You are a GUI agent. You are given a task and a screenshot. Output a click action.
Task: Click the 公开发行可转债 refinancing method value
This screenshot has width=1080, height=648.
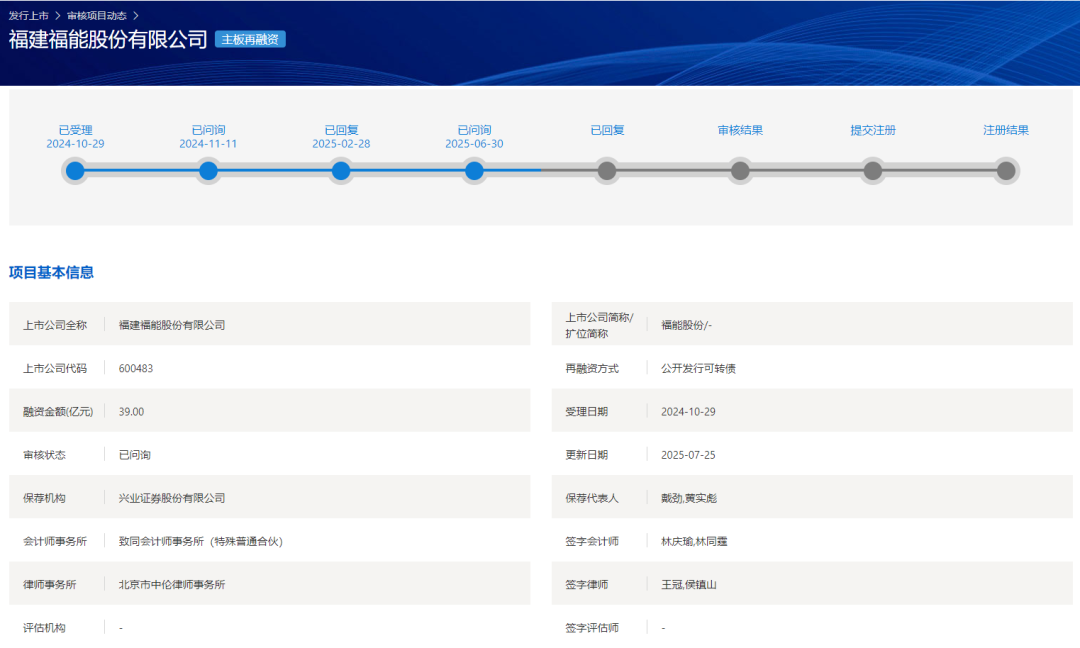coord(699,368)
